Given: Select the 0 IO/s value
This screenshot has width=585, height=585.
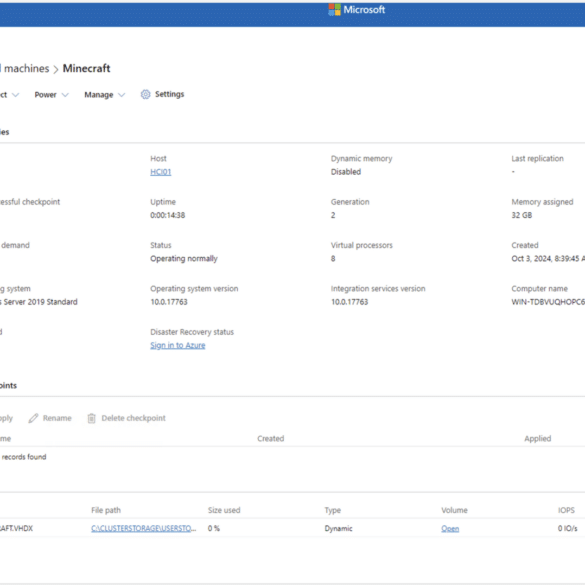Looking at the screenshot, I should [567, 529].
